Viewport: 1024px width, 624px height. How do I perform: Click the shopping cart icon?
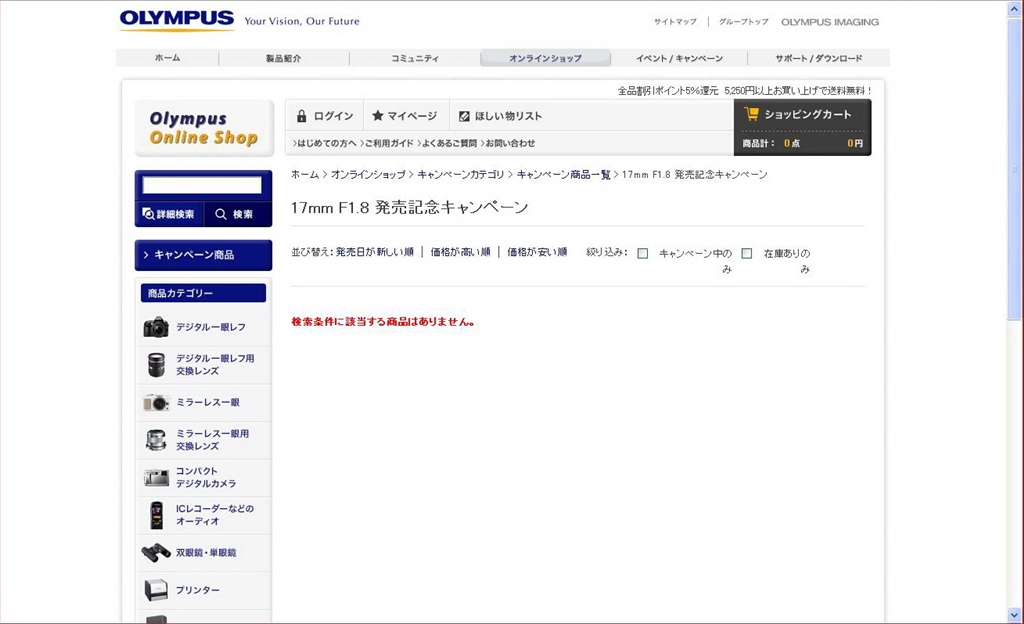(x=752, y=114)
